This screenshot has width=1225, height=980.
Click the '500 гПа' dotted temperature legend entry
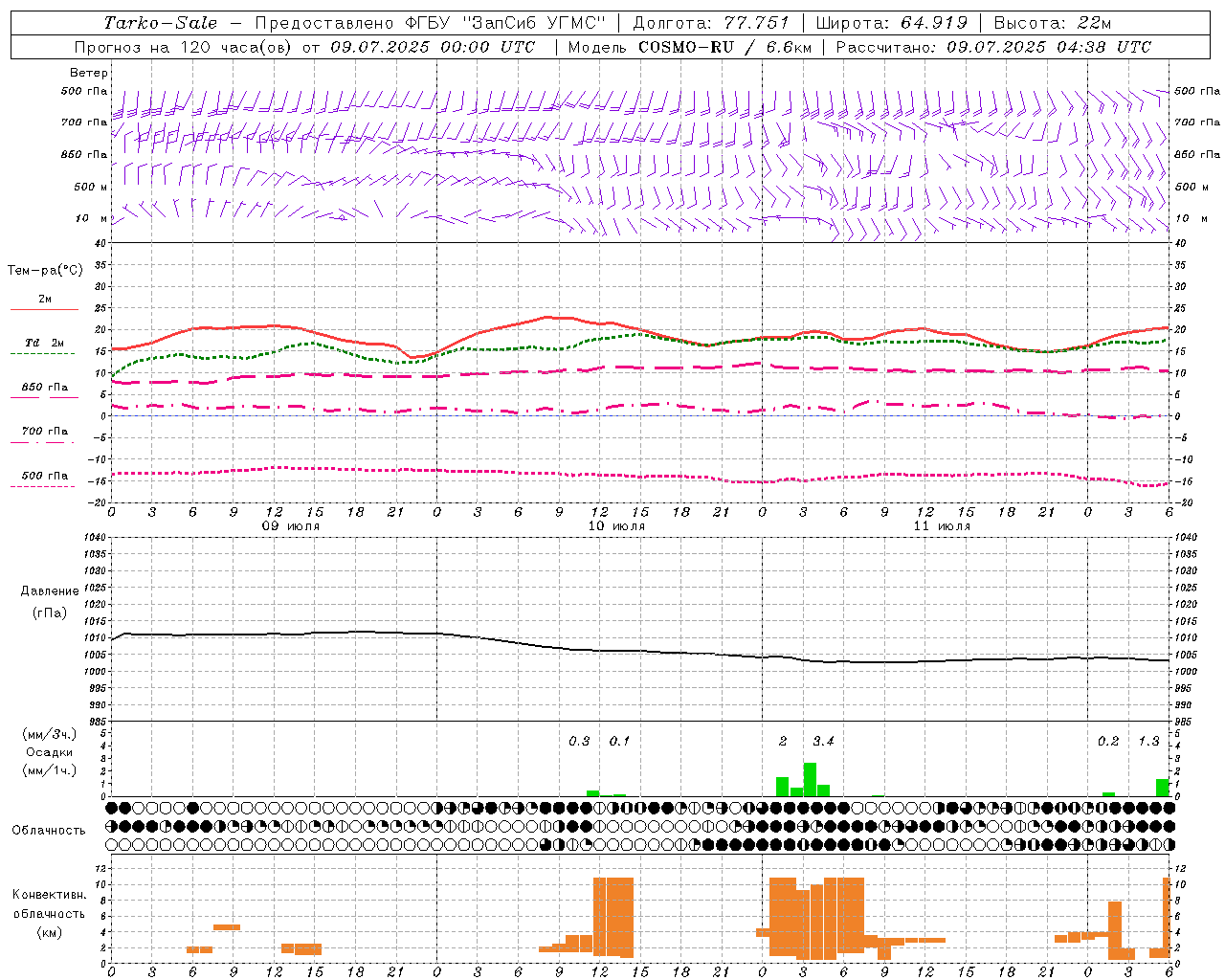click(45, 476)
